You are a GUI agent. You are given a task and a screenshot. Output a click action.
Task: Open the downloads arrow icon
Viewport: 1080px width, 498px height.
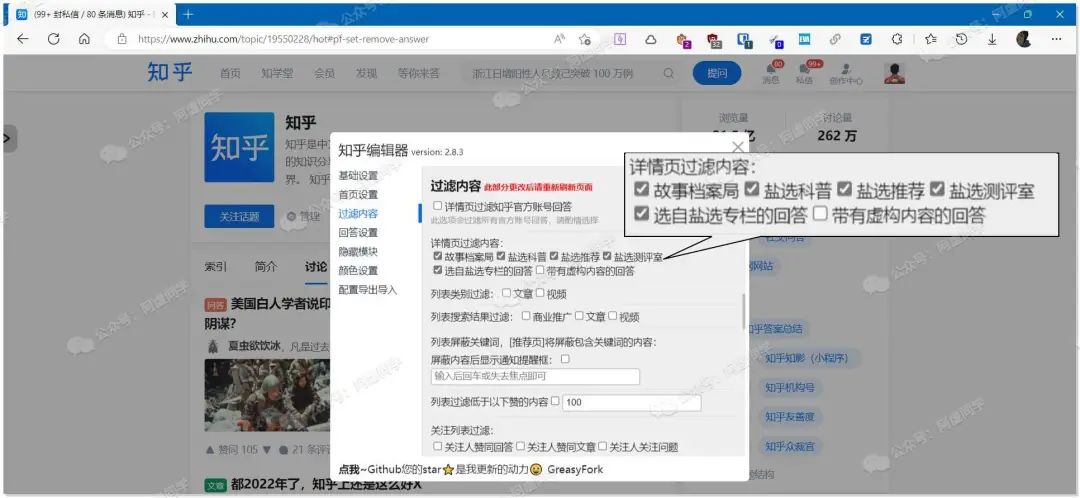pyautogui.click(x=992, y=39)
